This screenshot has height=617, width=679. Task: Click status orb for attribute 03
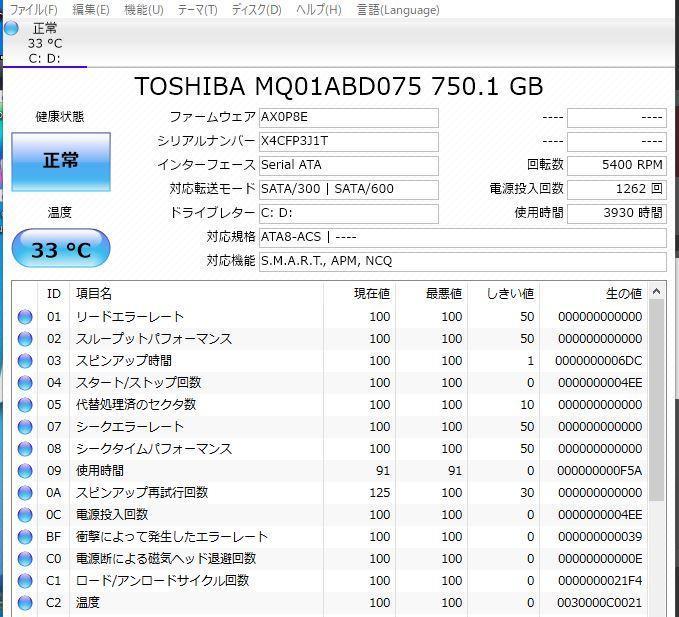coord(25,361)
